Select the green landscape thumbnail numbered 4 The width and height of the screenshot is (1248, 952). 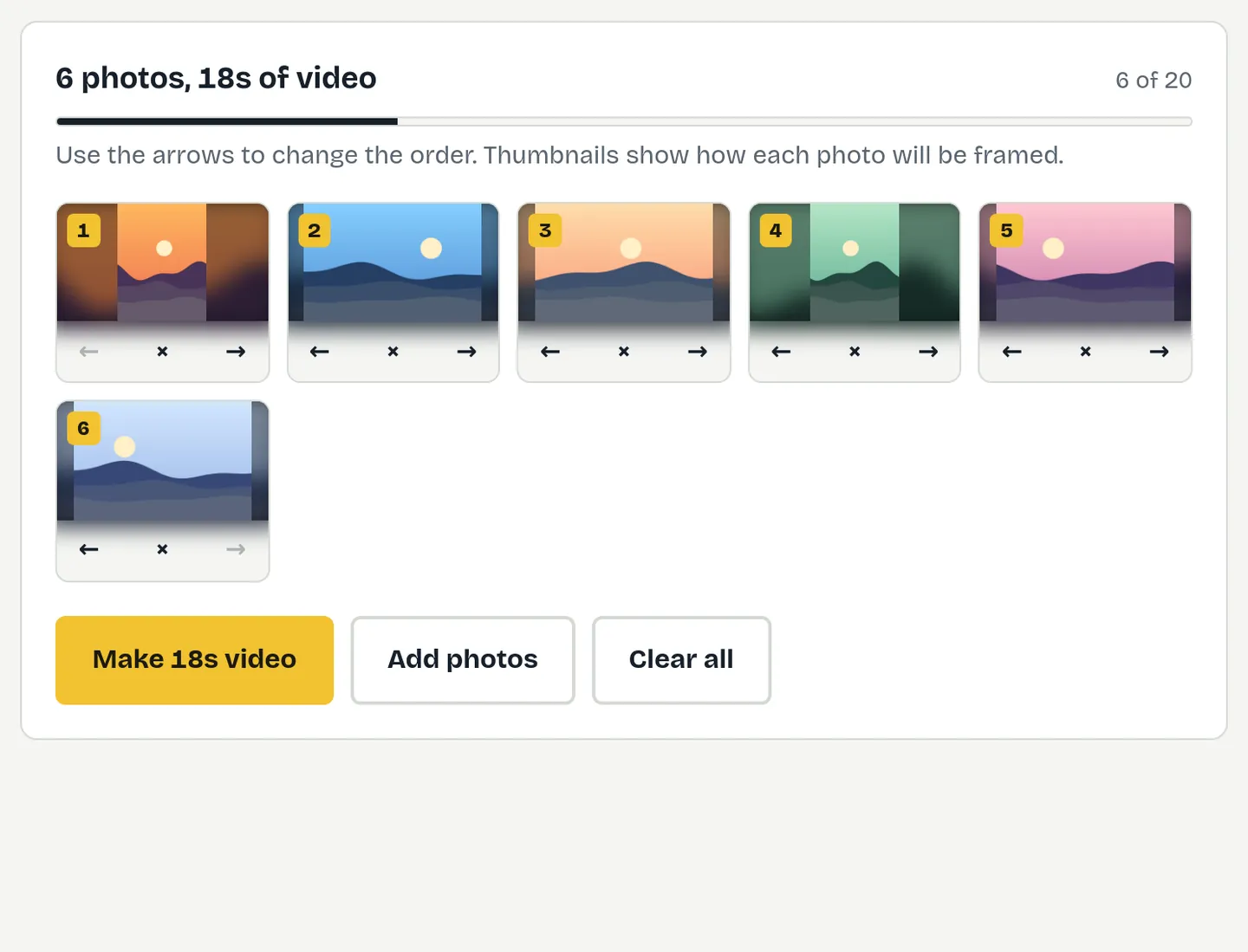tap(855, 262)
